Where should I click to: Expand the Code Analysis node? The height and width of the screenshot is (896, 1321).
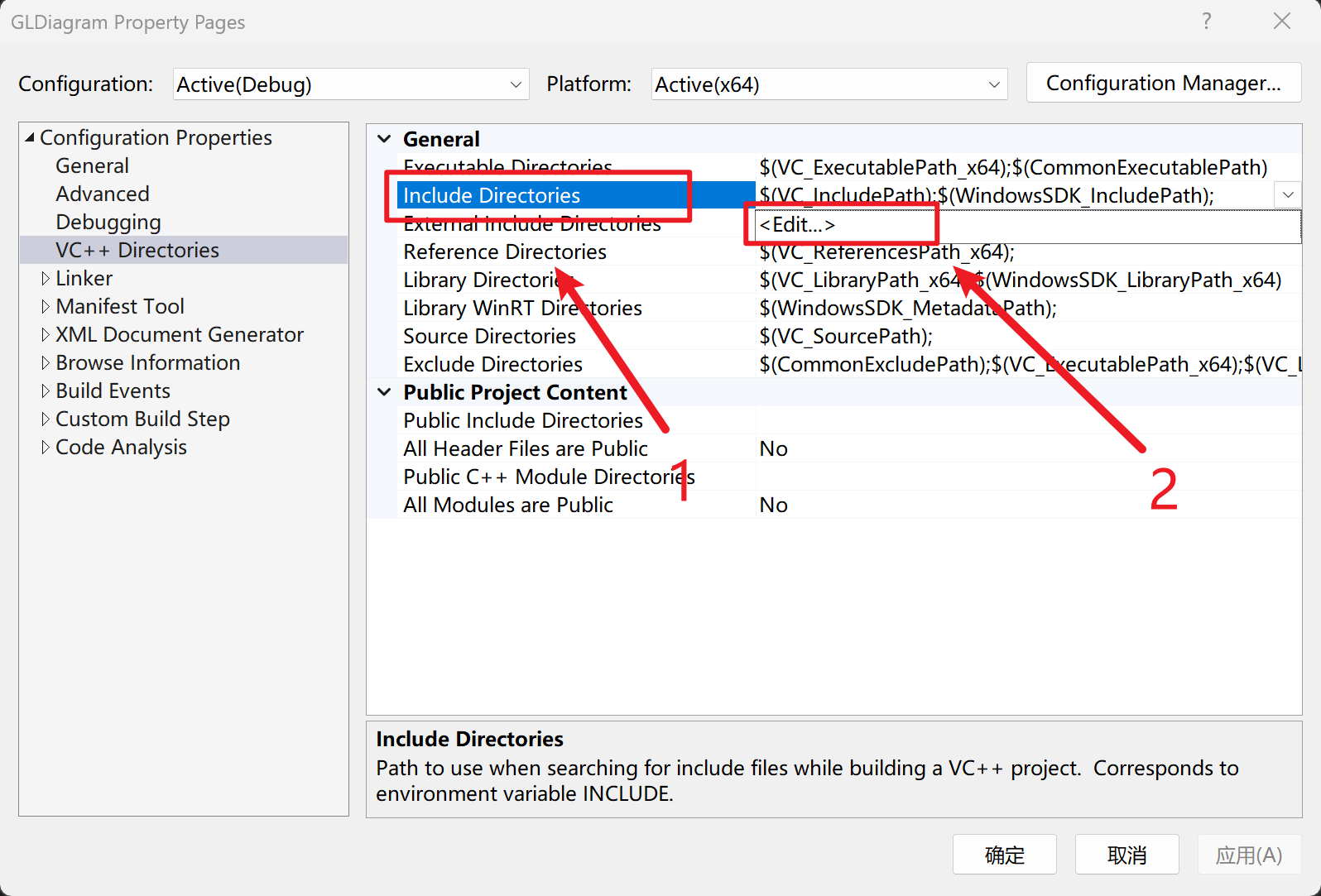[46, 447]
